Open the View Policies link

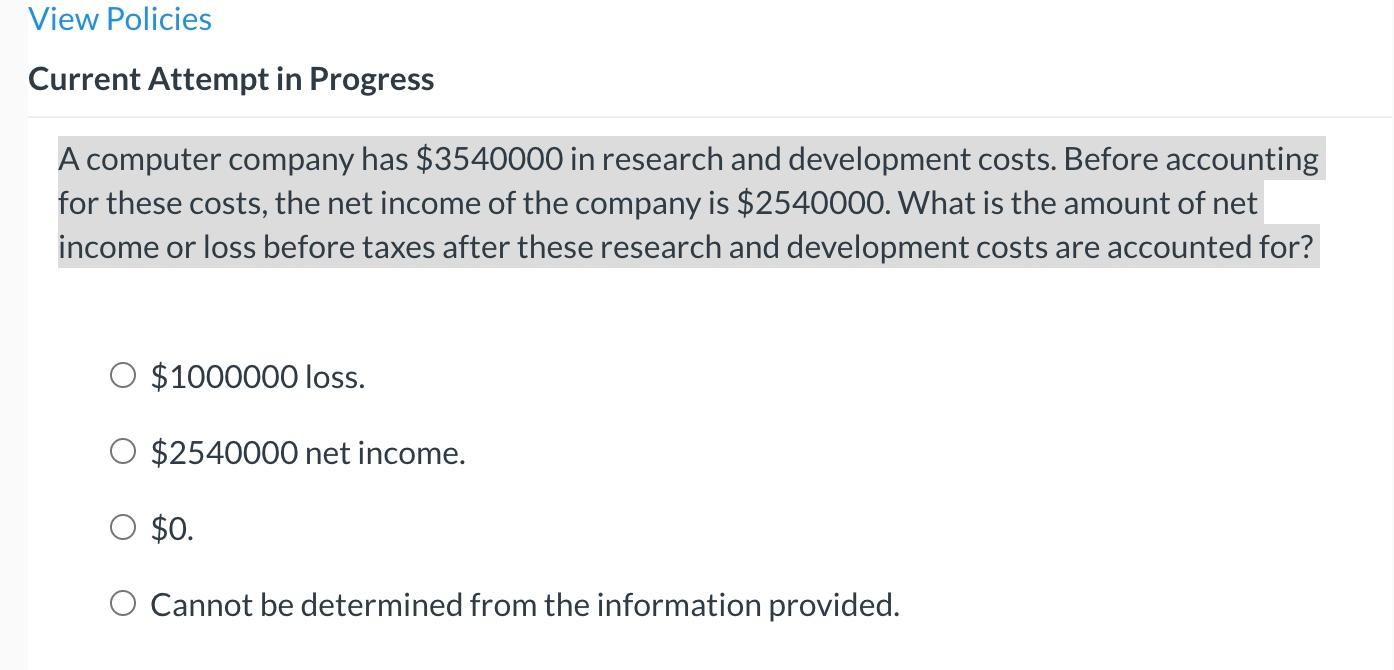tap(119, 18)
